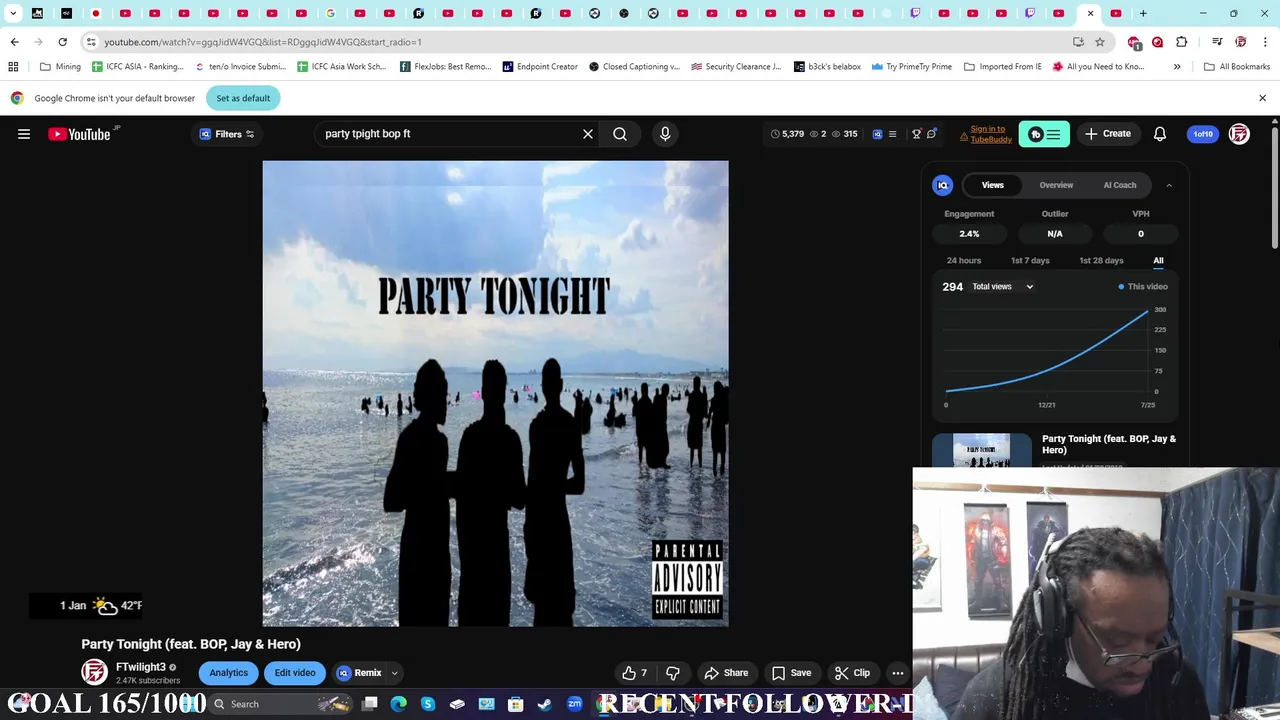The image size is (1280, 720).
Task: Clear the search box with the X
Action: (588, 134)
